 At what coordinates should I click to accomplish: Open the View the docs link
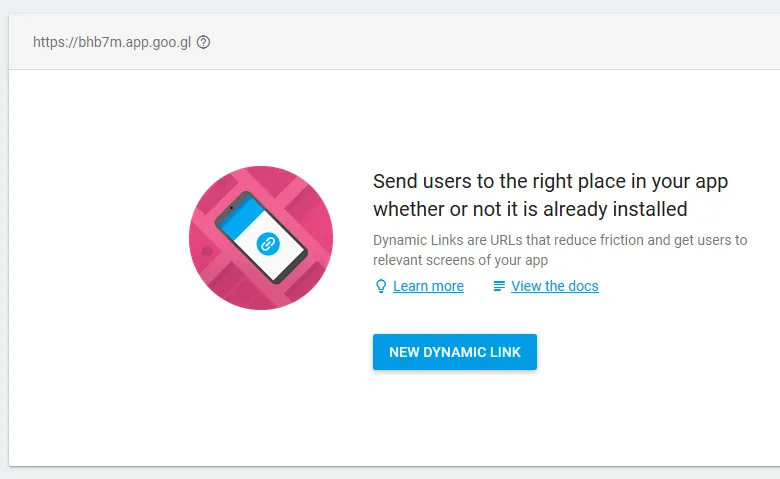(555, 286)
